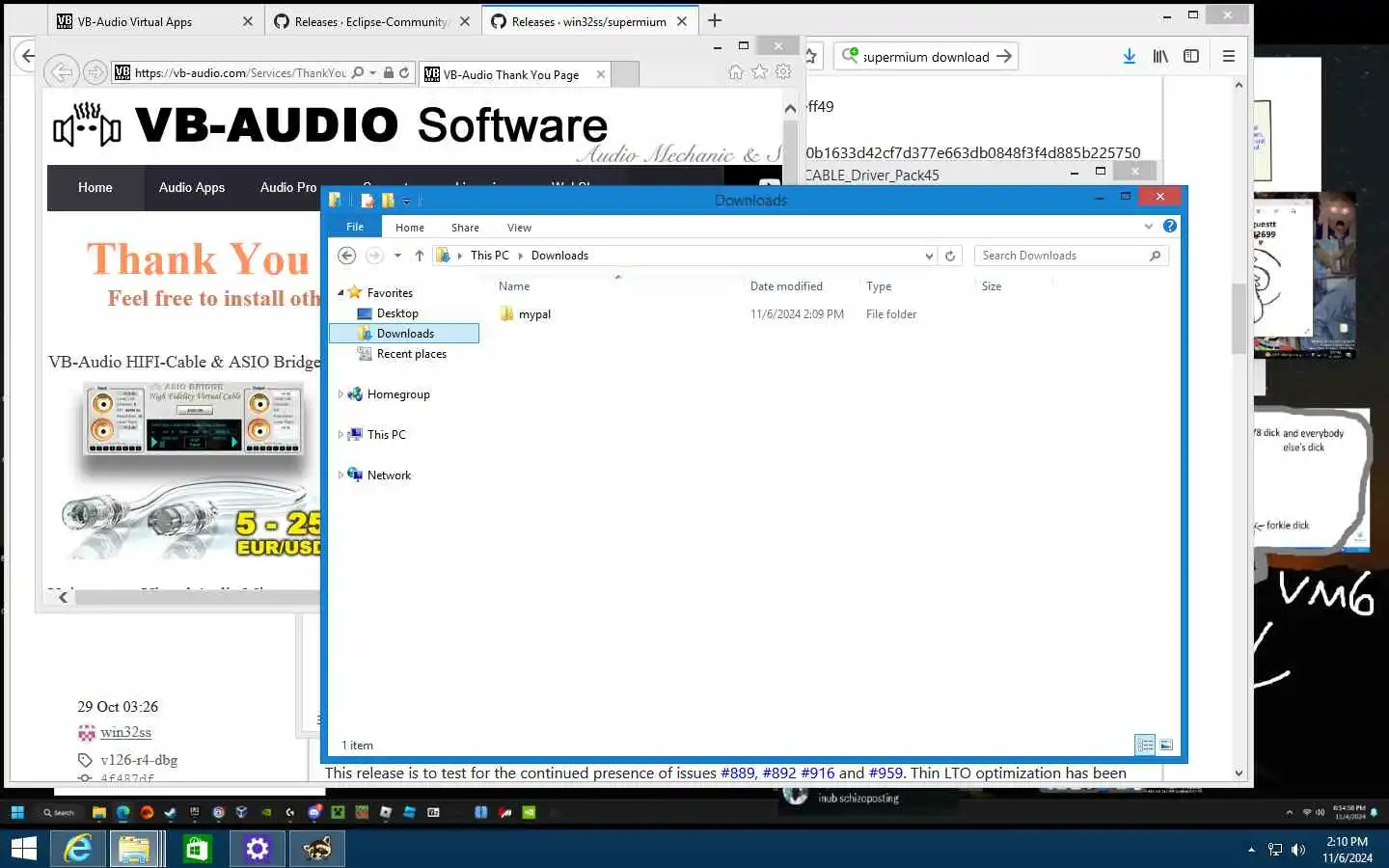1389x868 pixels.
Task: Open Internet Explorer favorites star
Action: (x=759, y=72)
